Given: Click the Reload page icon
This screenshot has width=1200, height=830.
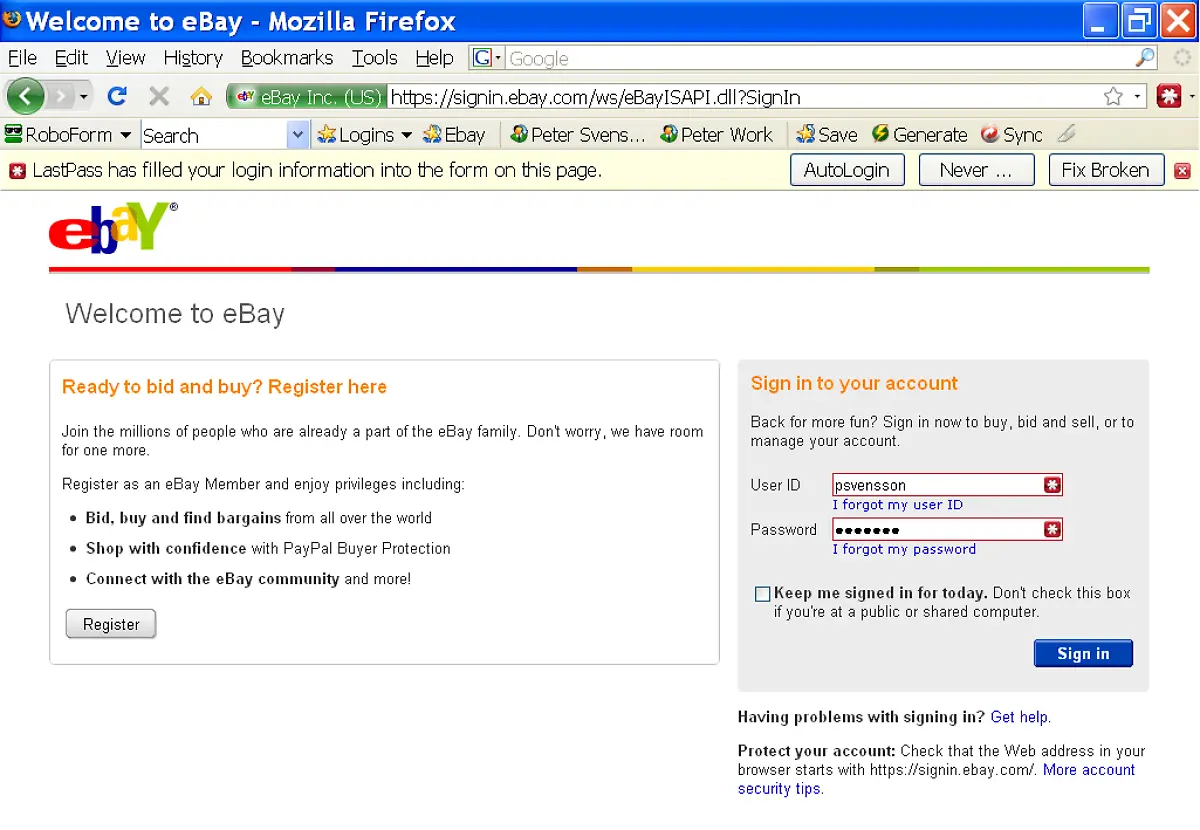Looking at the screenshot, I should coord(117,97).
